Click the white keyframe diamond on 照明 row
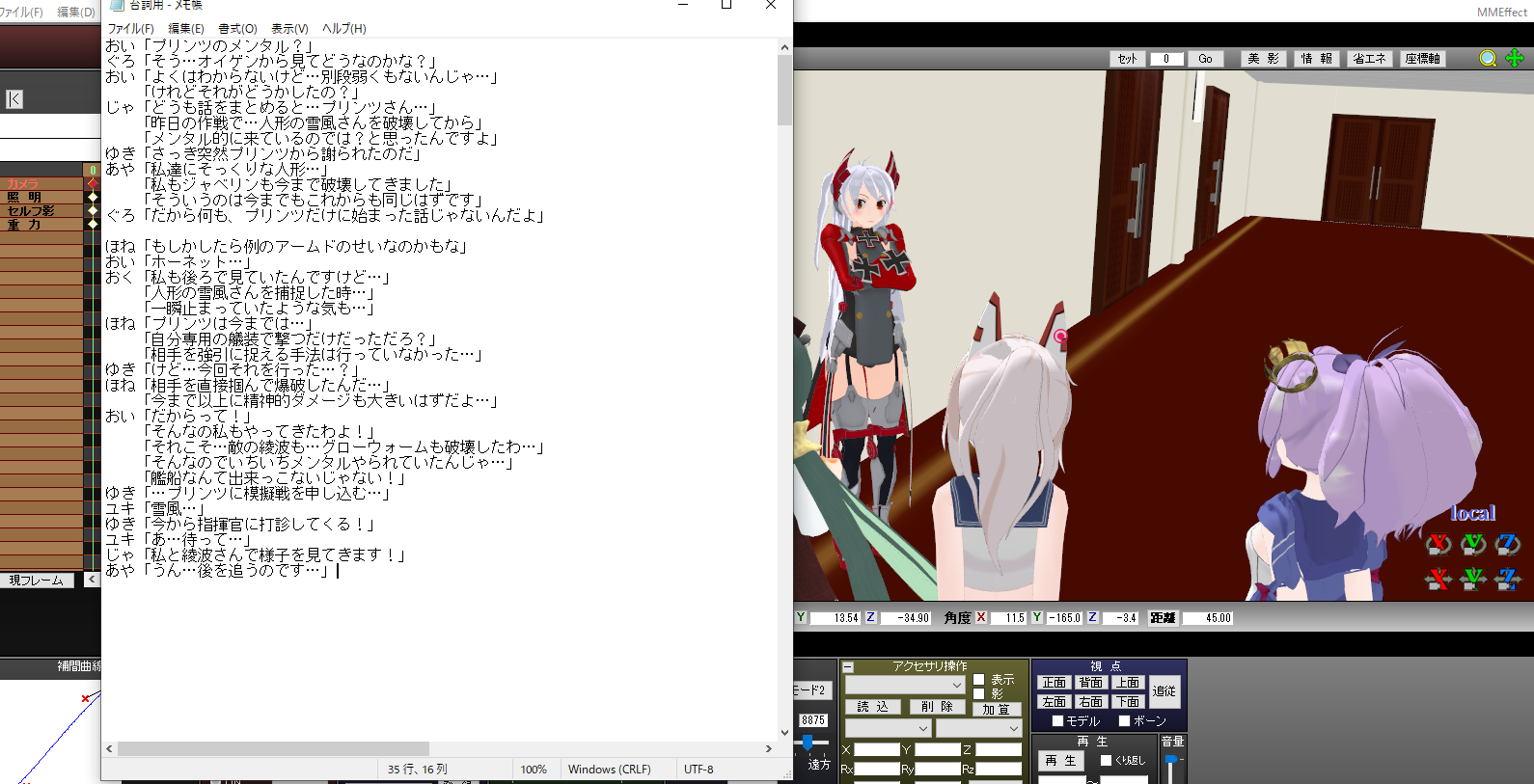The width and height of the screenshot is (1534, 784). tap(93, 197)
